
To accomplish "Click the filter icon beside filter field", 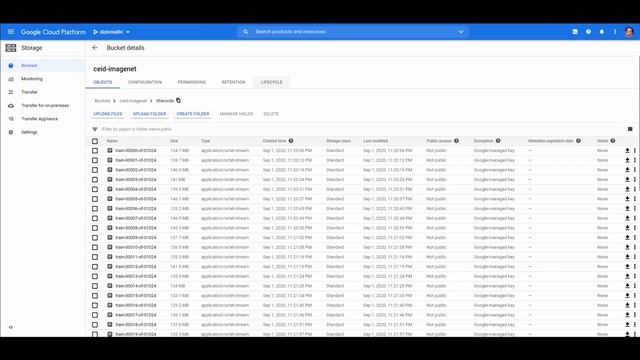I will click(x=95, y=129).
